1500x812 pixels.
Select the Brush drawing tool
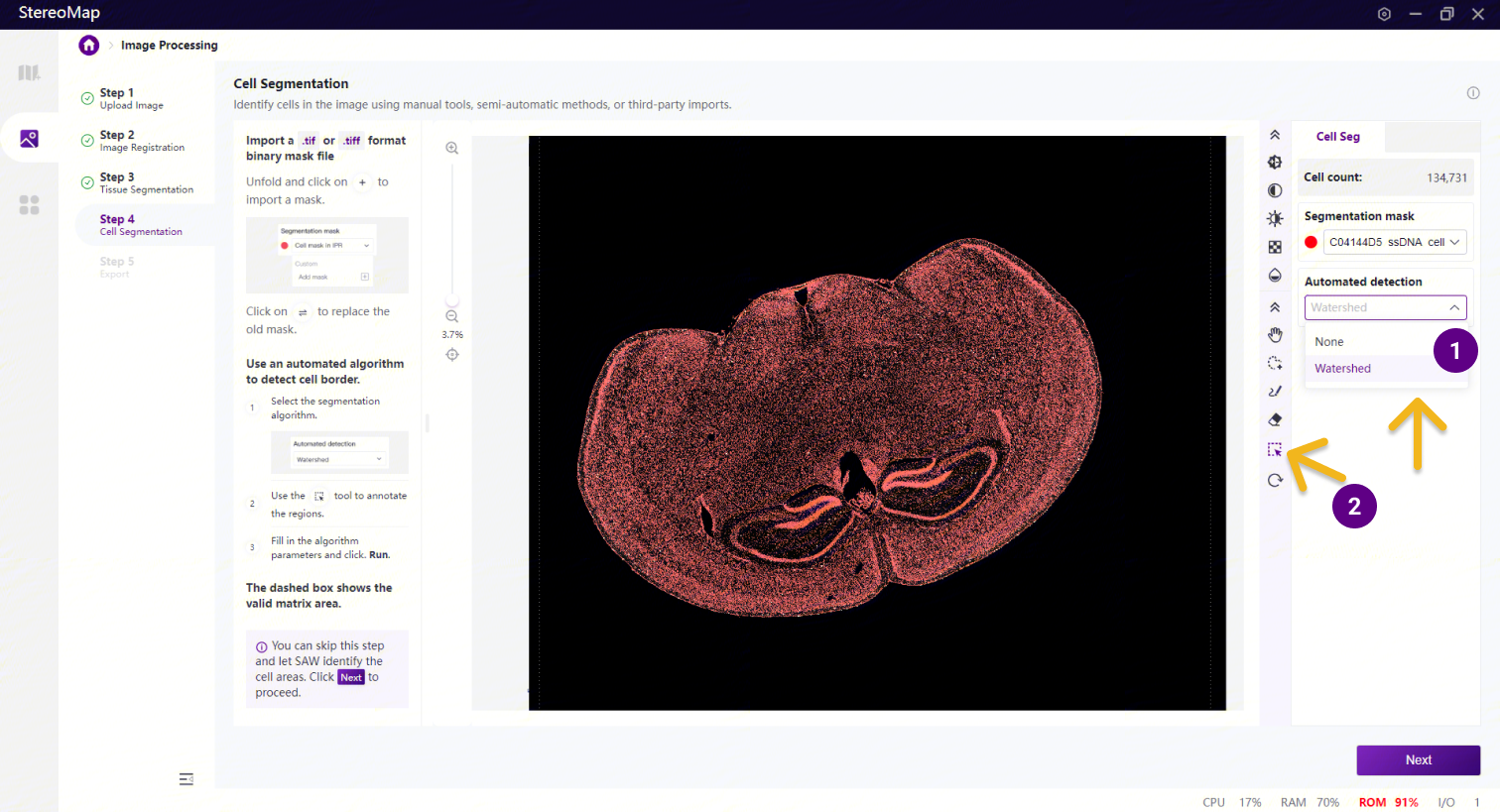tap(1275, 392)
